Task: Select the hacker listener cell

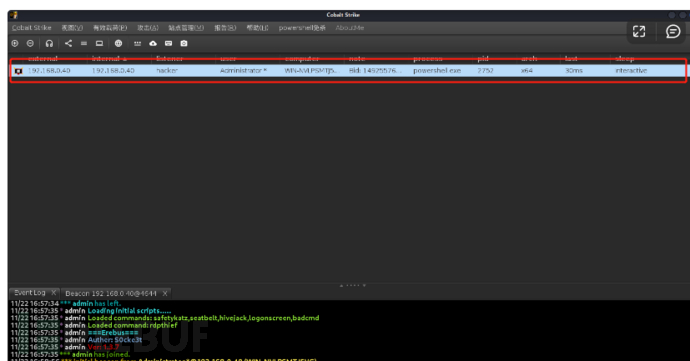Action: pyautogui.click(x=167, y=70)
